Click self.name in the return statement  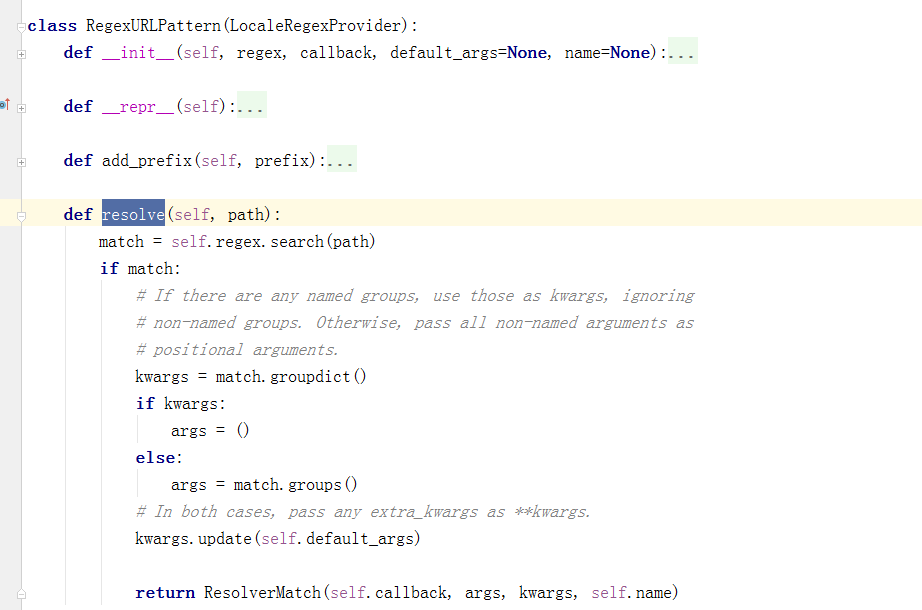click(631, 593)
